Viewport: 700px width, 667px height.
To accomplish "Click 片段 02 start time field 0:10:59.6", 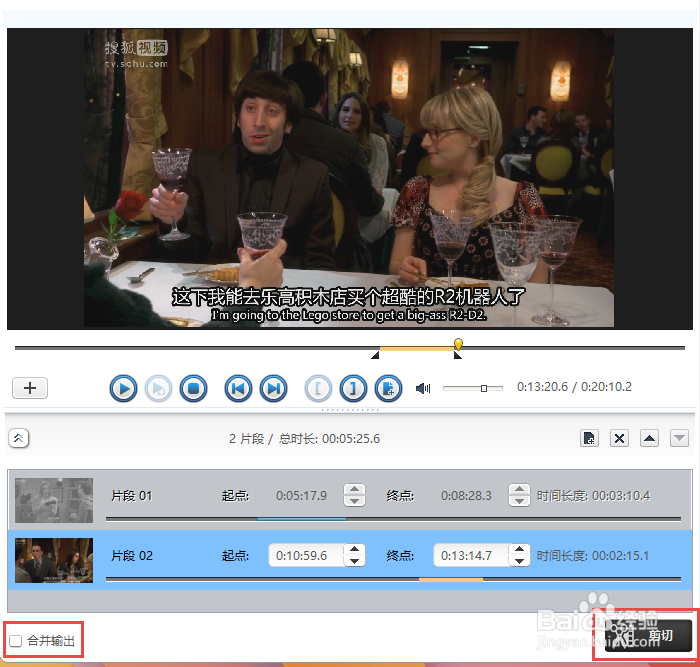I will (x=306, y=555).
